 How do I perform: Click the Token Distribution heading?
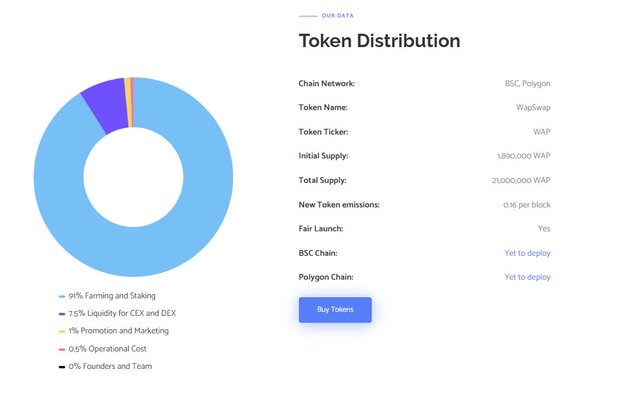379,41
